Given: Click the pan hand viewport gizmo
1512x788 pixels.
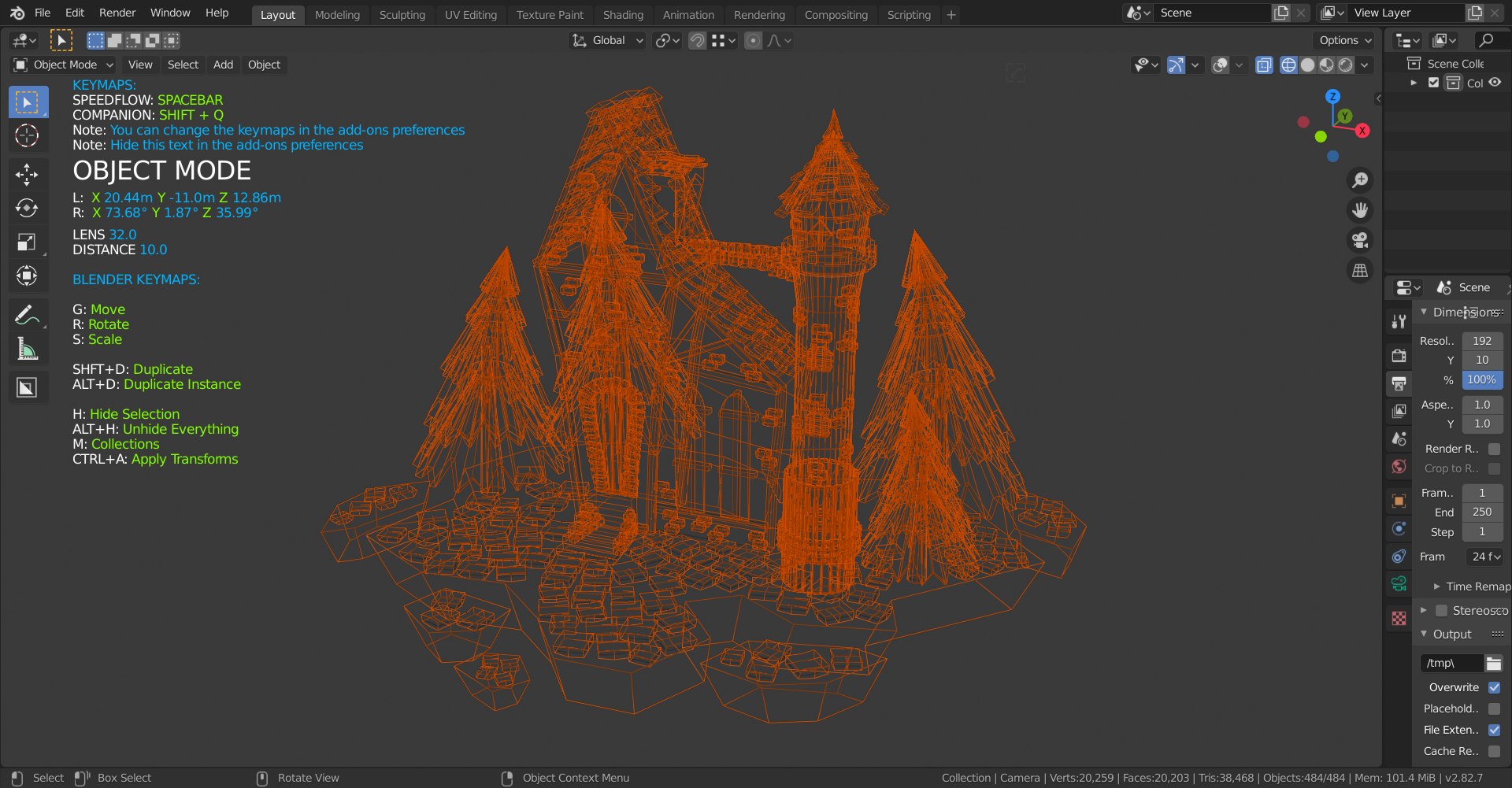Looking at the screenshot, I should click(1360, 210).
